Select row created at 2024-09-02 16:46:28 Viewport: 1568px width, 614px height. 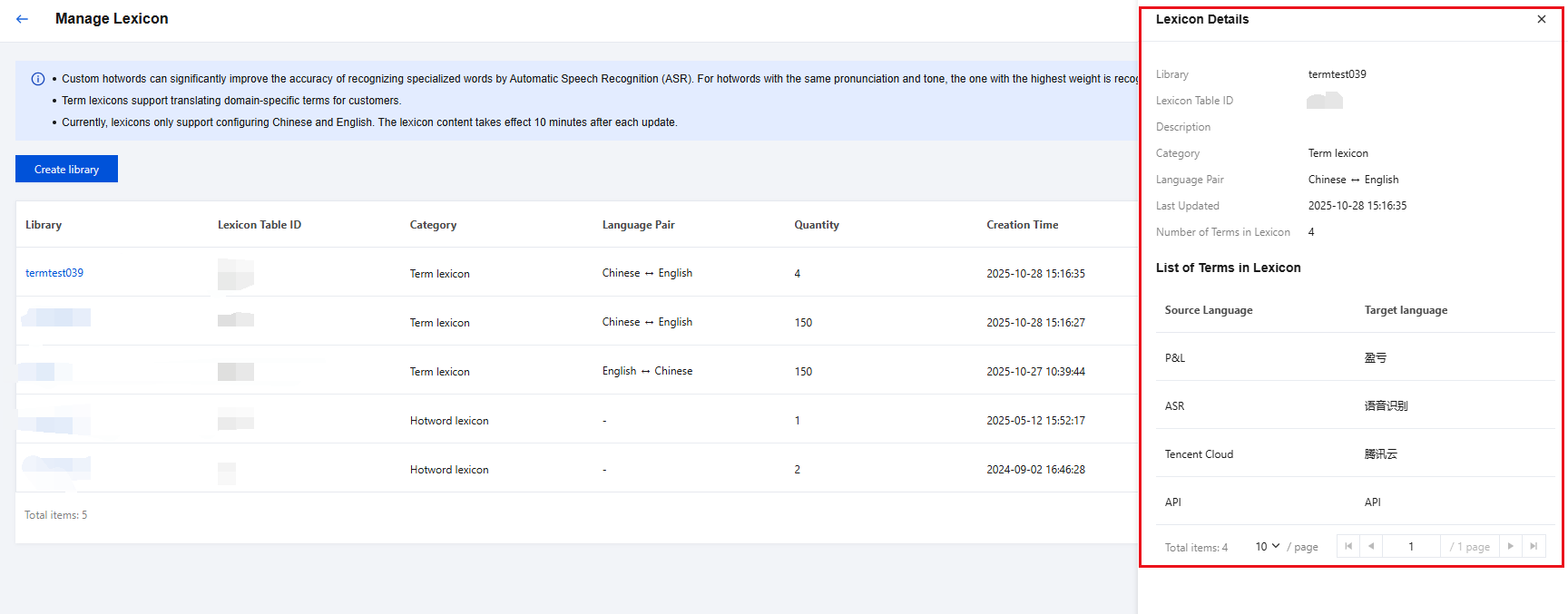tap(1035, 470)
